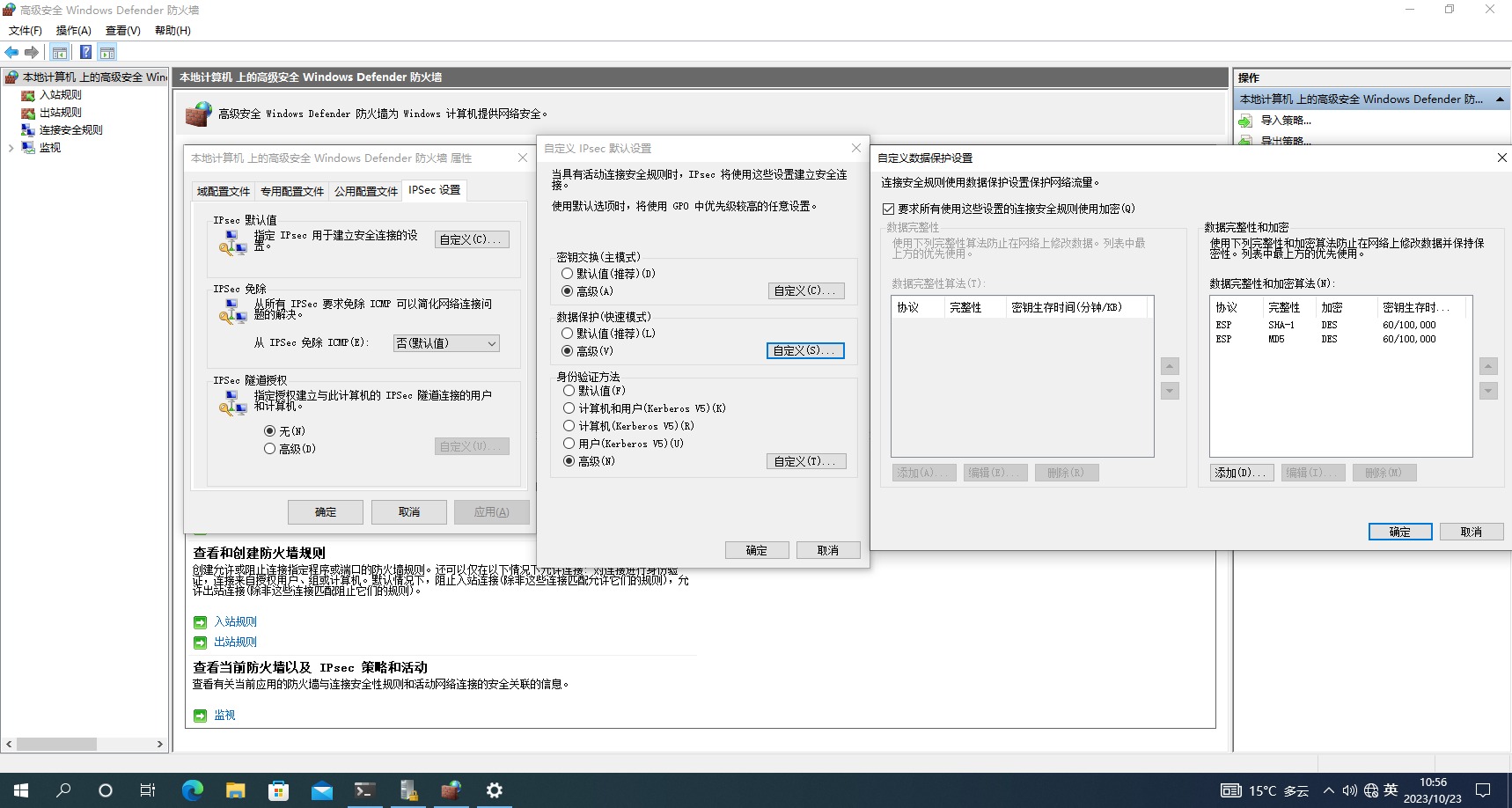Cancel the 自定义 IPsec 默认设置 dialog
This screenshot has width=1512, height=808.
828,550
